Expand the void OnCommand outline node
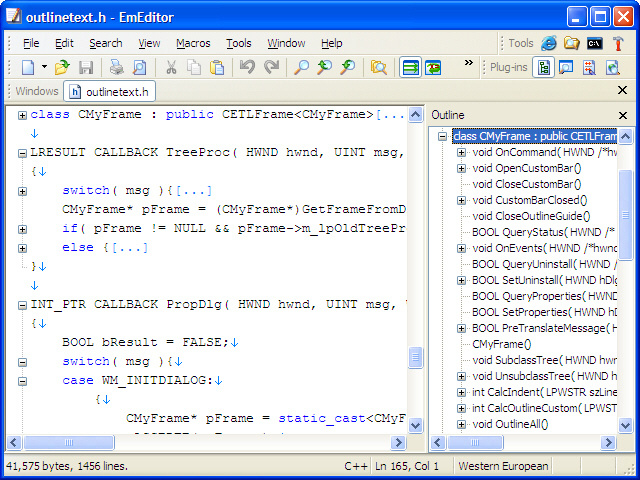Screen dimensions: 640x480 click(x=461, y=153)
